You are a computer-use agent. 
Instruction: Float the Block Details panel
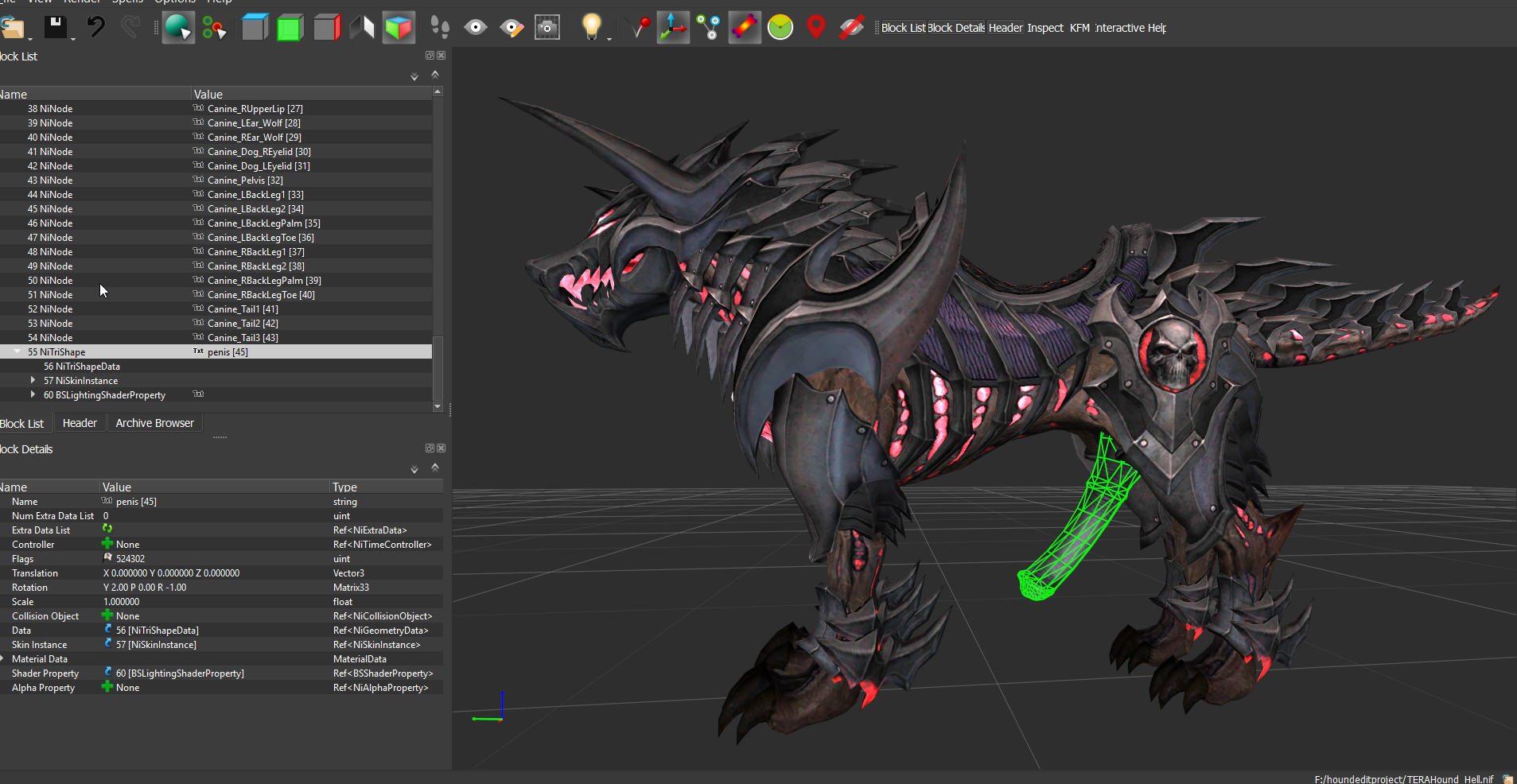click(x=430, y=448)
